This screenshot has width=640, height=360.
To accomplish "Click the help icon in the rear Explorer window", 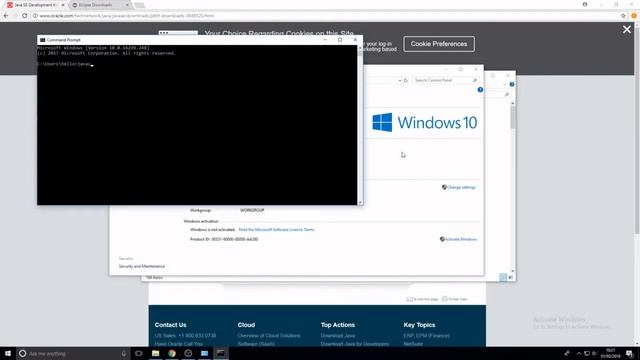I will pyautogui.click(x=512, y=84).
